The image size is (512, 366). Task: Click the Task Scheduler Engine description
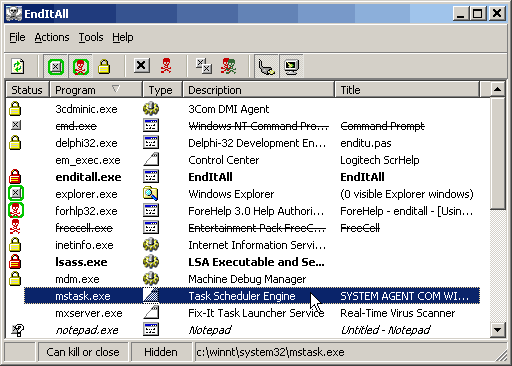pyautogui.click(x=242, y=296)
